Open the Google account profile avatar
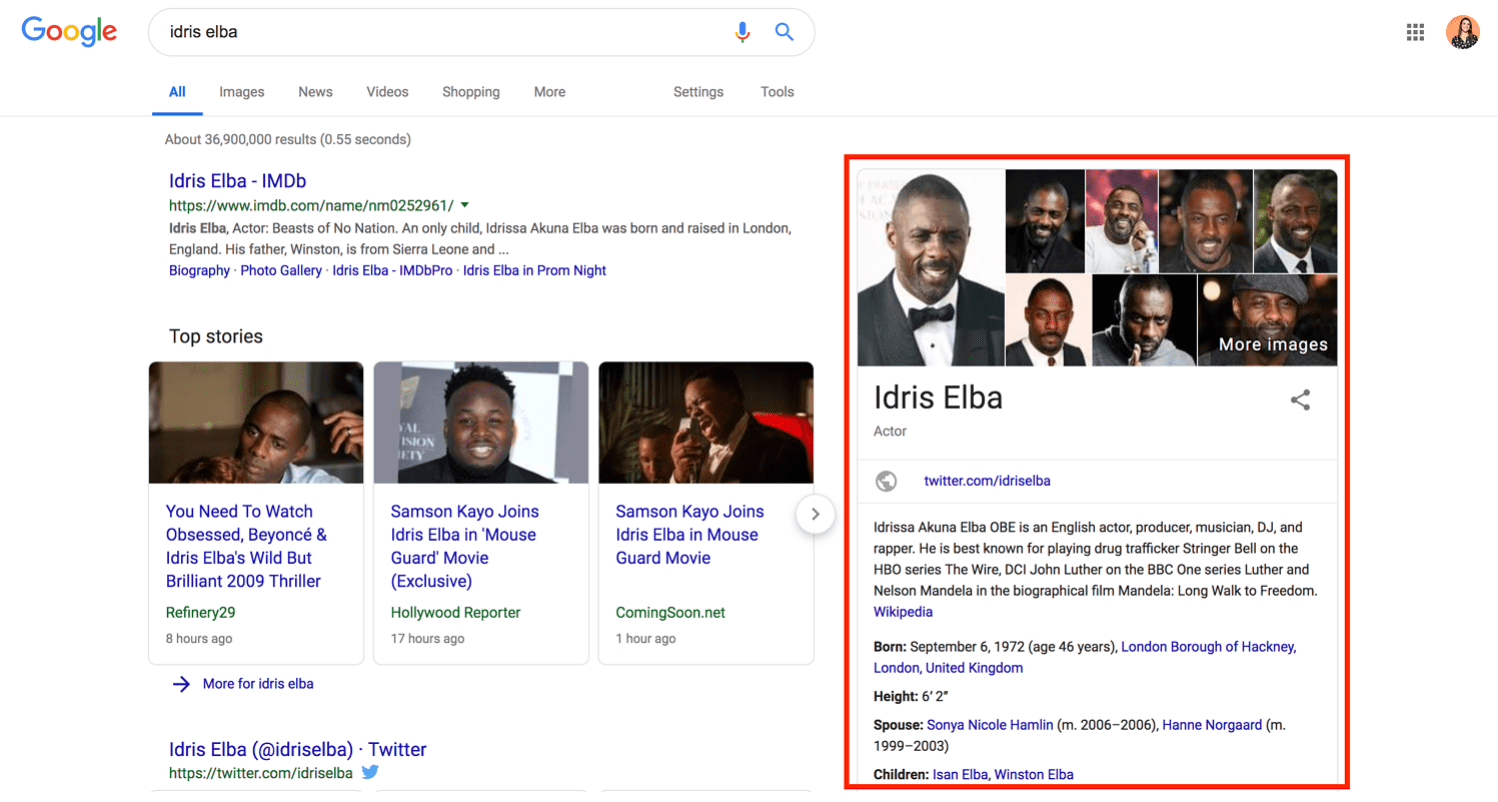Screen dimensions: 1498x802 pyautogui.click(x=1463, y=32)
